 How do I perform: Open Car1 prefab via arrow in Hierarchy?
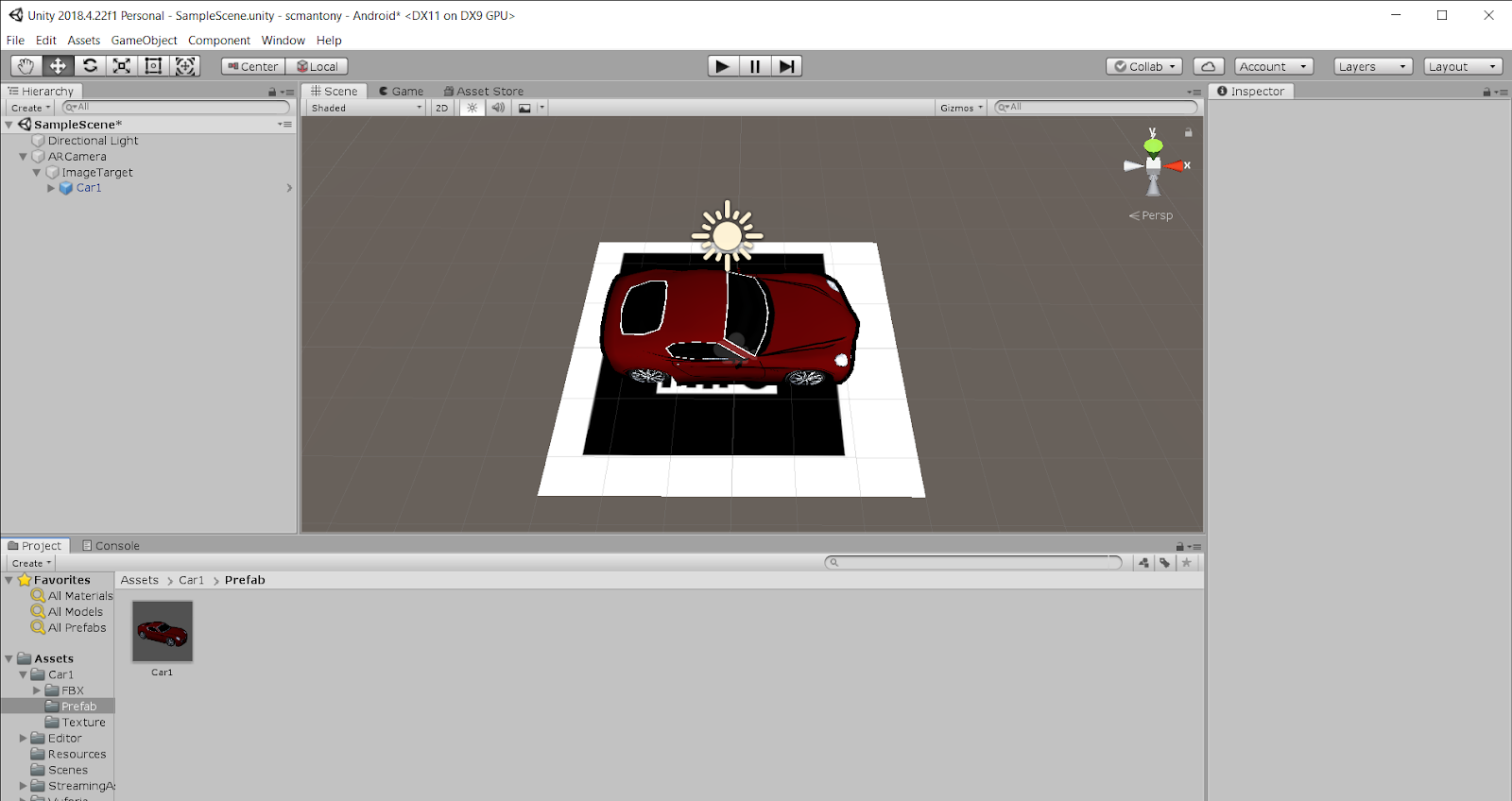pyautogui.click(x=289, y=188)
